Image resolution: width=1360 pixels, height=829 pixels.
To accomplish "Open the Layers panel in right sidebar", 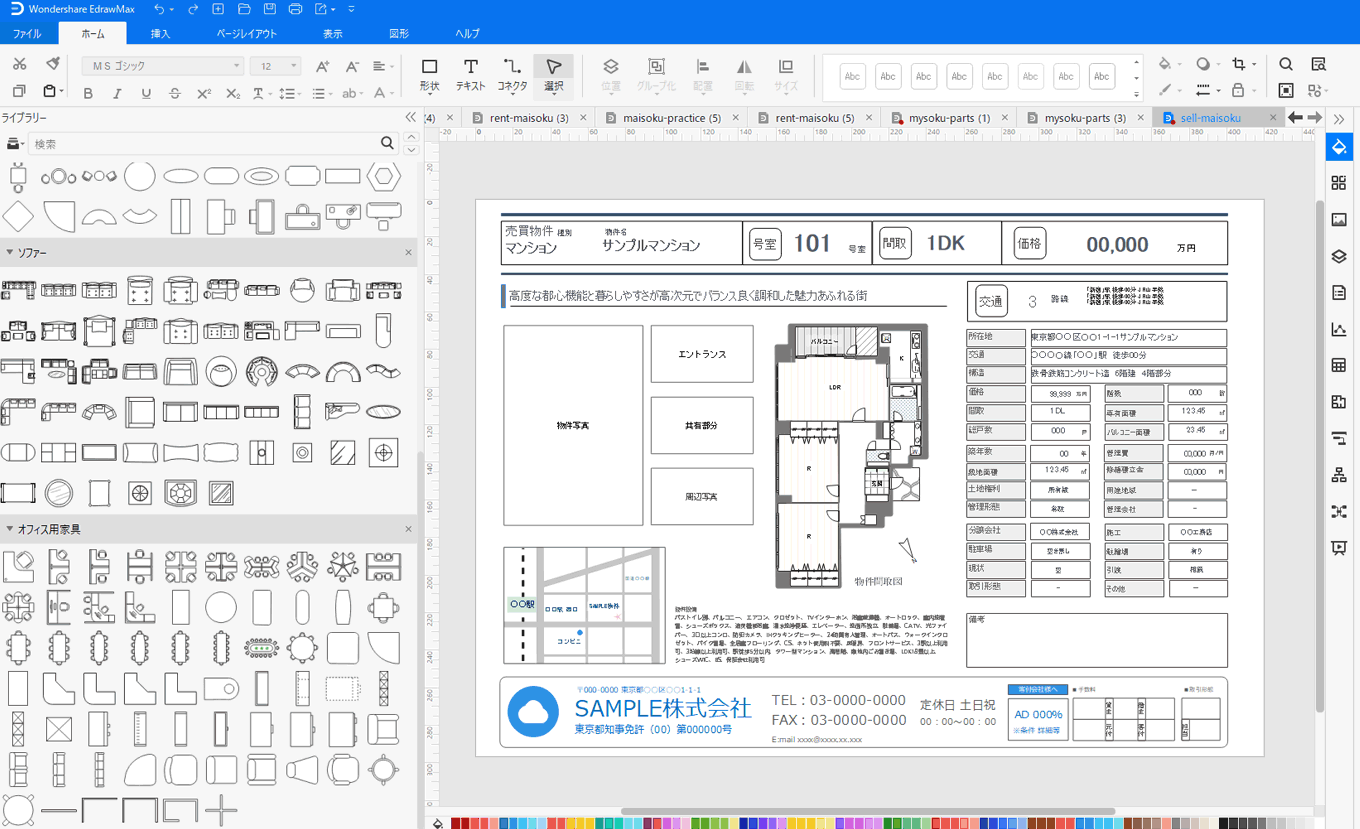I will coord(1339,256).
